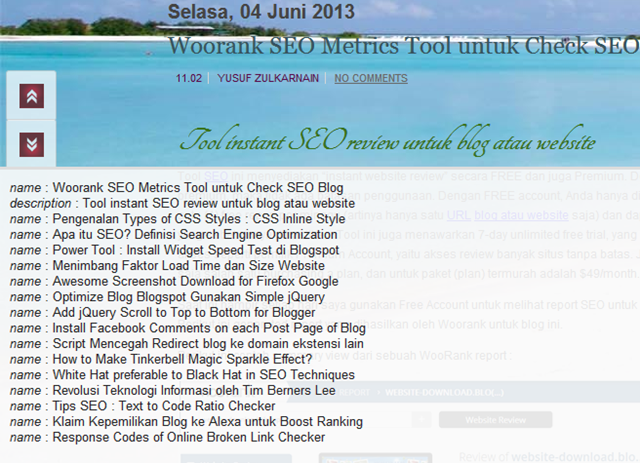The height and width of the screenshot is (463, 640).
Task: Select row Add jQuery Scroll to Top to Bottom
Action: click(162, 313)
